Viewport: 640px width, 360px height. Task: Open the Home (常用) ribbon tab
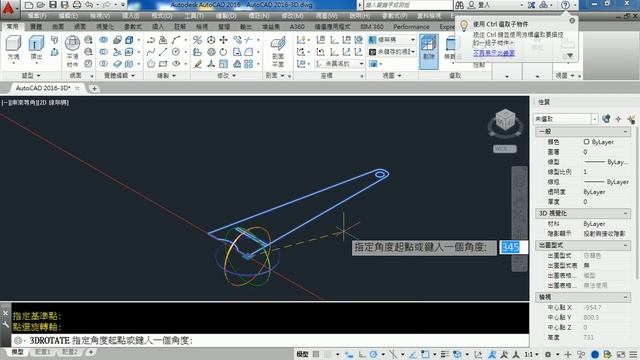coord(13,27)
